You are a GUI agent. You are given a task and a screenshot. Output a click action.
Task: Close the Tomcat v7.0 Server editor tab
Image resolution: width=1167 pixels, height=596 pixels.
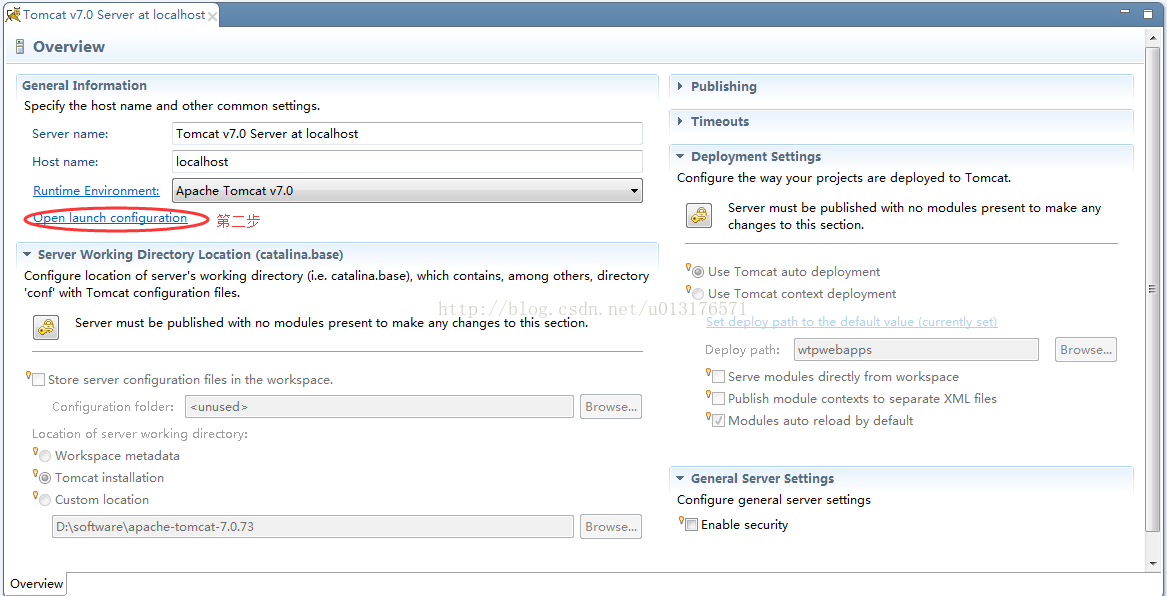(212, 16)
